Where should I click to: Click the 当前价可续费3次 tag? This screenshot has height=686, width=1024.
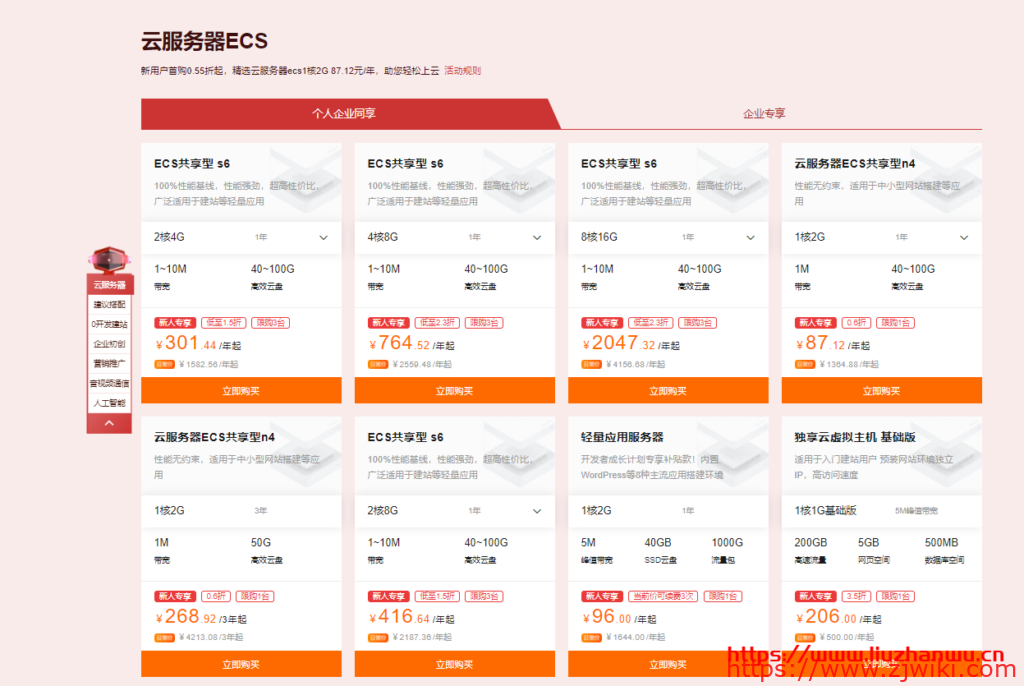click(664, 596)
